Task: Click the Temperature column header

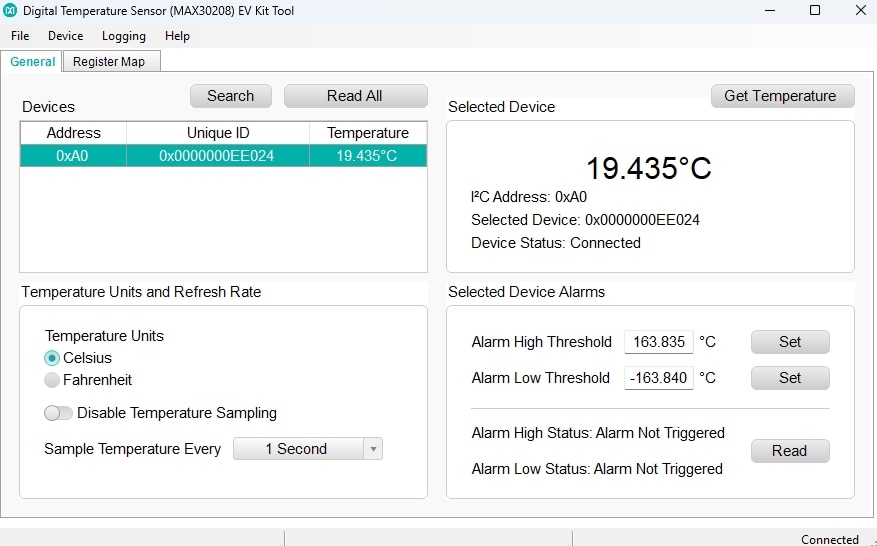Action: [x=368, y=133]
